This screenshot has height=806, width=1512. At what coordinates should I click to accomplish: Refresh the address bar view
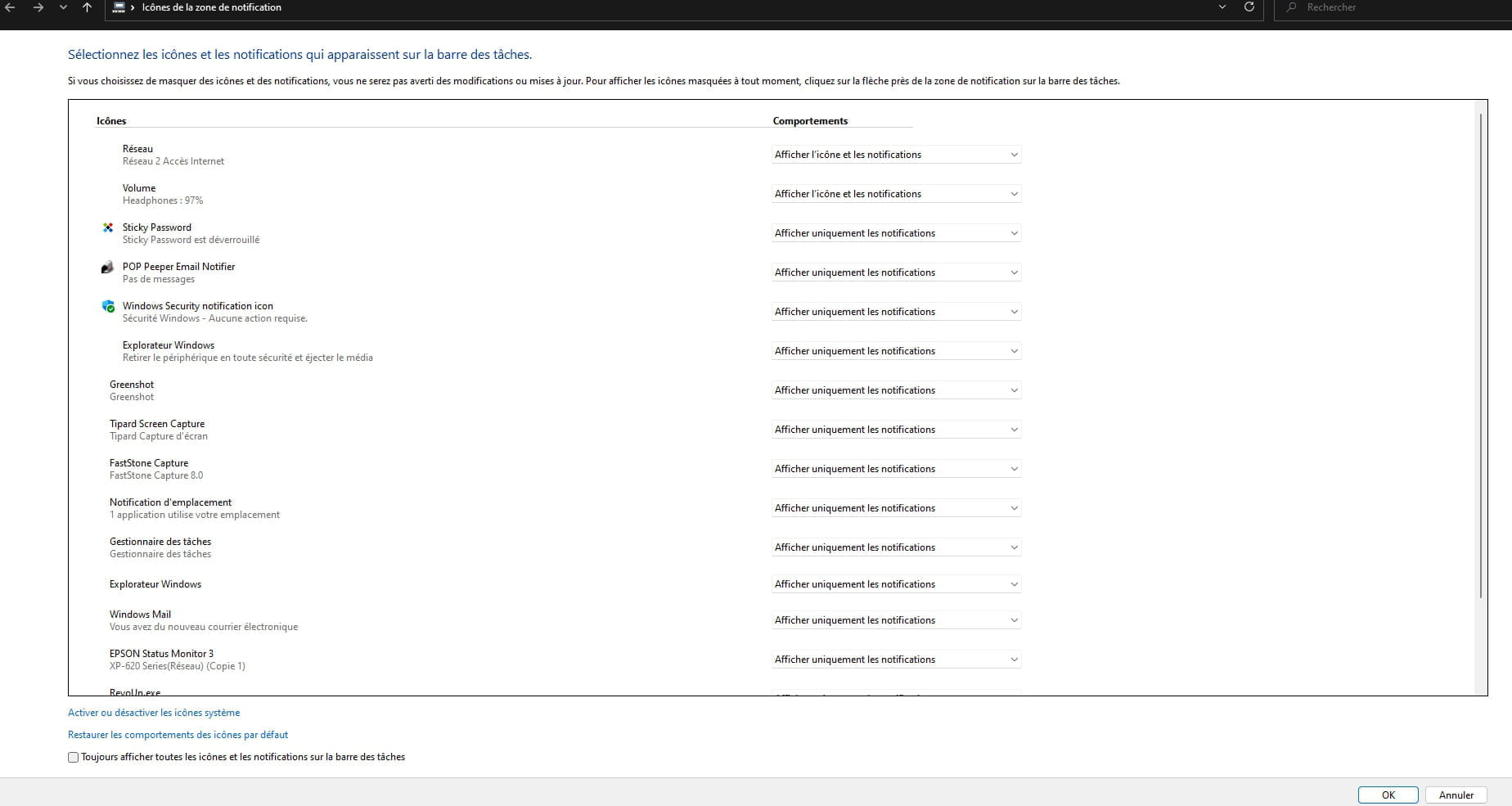click(x=1249, y=7)
